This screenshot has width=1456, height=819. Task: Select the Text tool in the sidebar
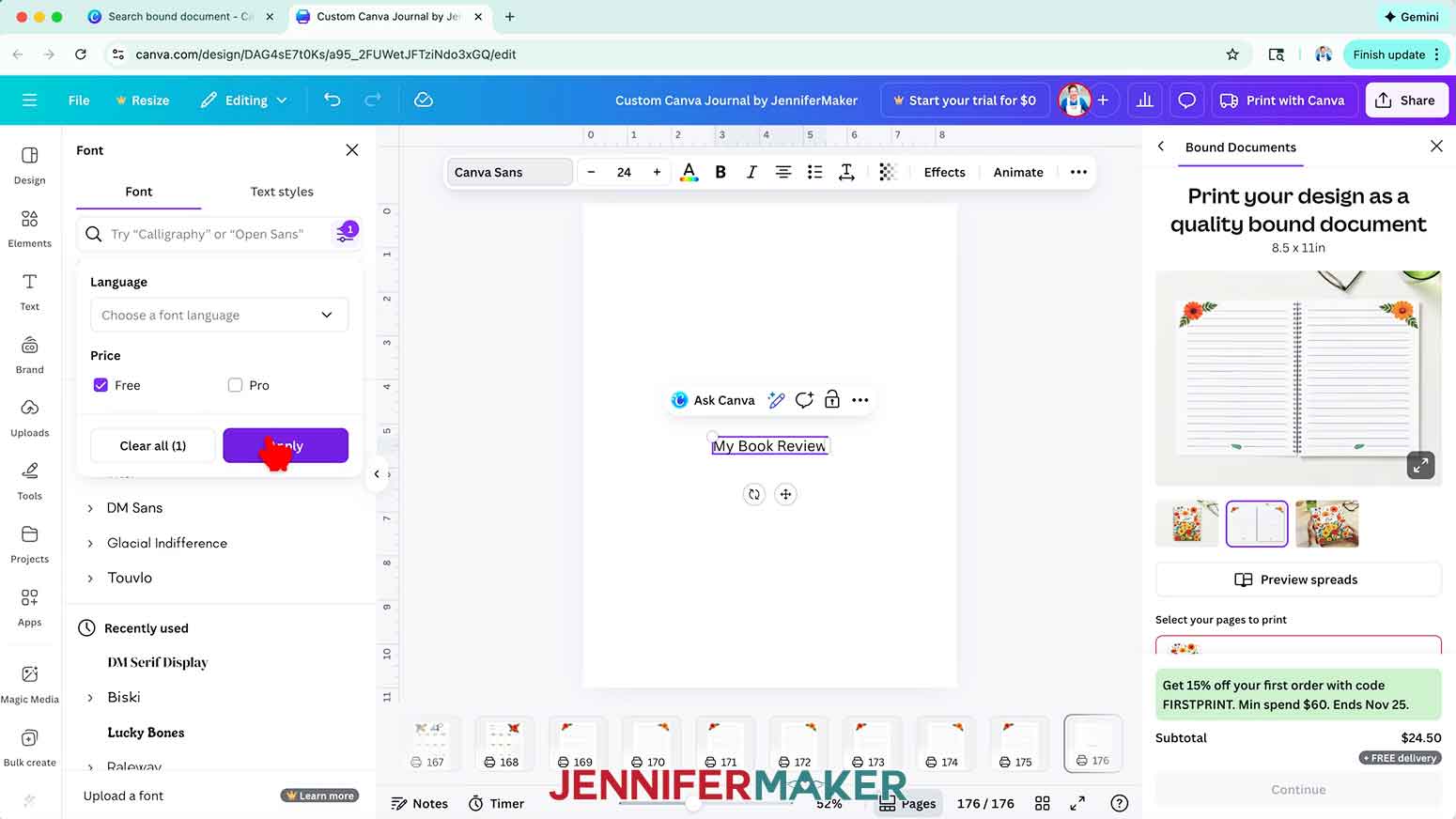pyautogui.click(x=29, y=290)
